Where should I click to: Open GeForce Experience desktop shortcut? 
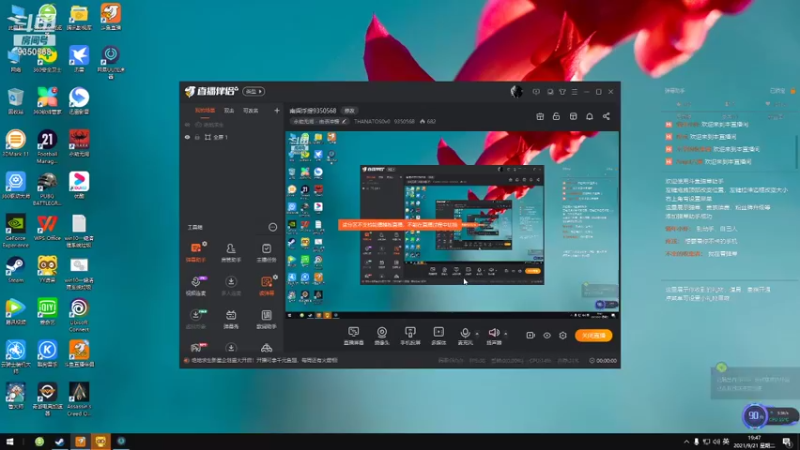15,231
